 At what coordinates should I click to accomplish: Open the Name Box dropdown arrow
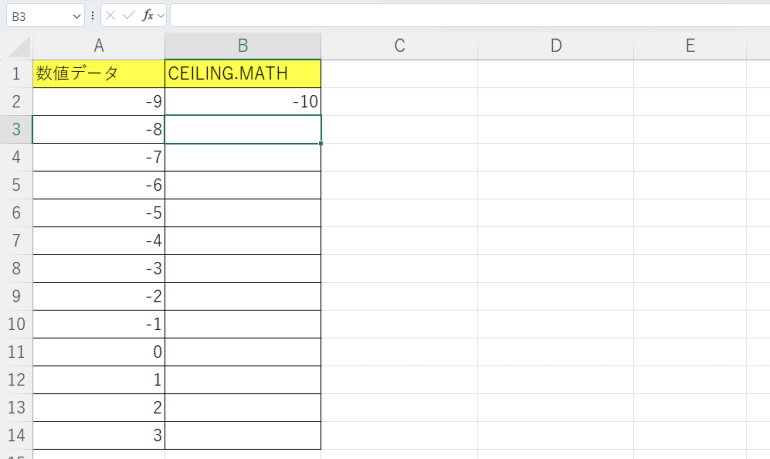click(x=77, y=16)
